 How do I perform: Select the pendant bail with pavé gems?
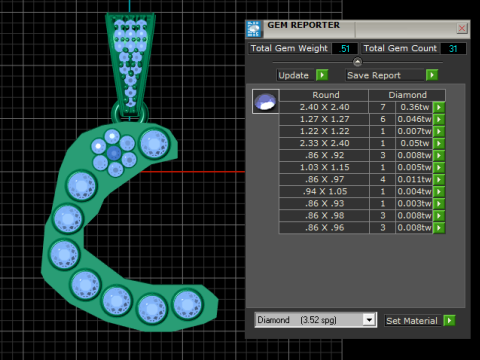click(130, 65)
